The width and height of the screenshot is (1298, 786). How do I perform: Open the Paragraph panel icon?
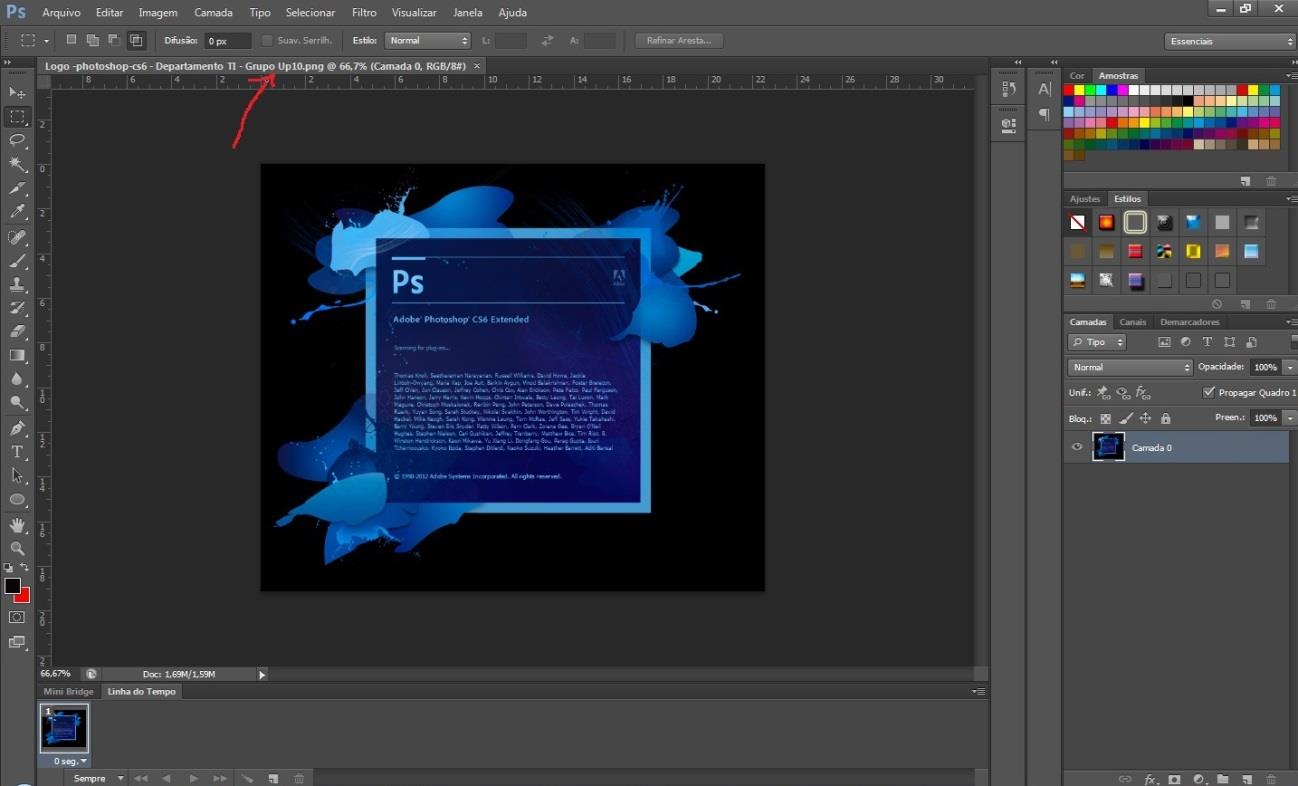pos(1044,115)
